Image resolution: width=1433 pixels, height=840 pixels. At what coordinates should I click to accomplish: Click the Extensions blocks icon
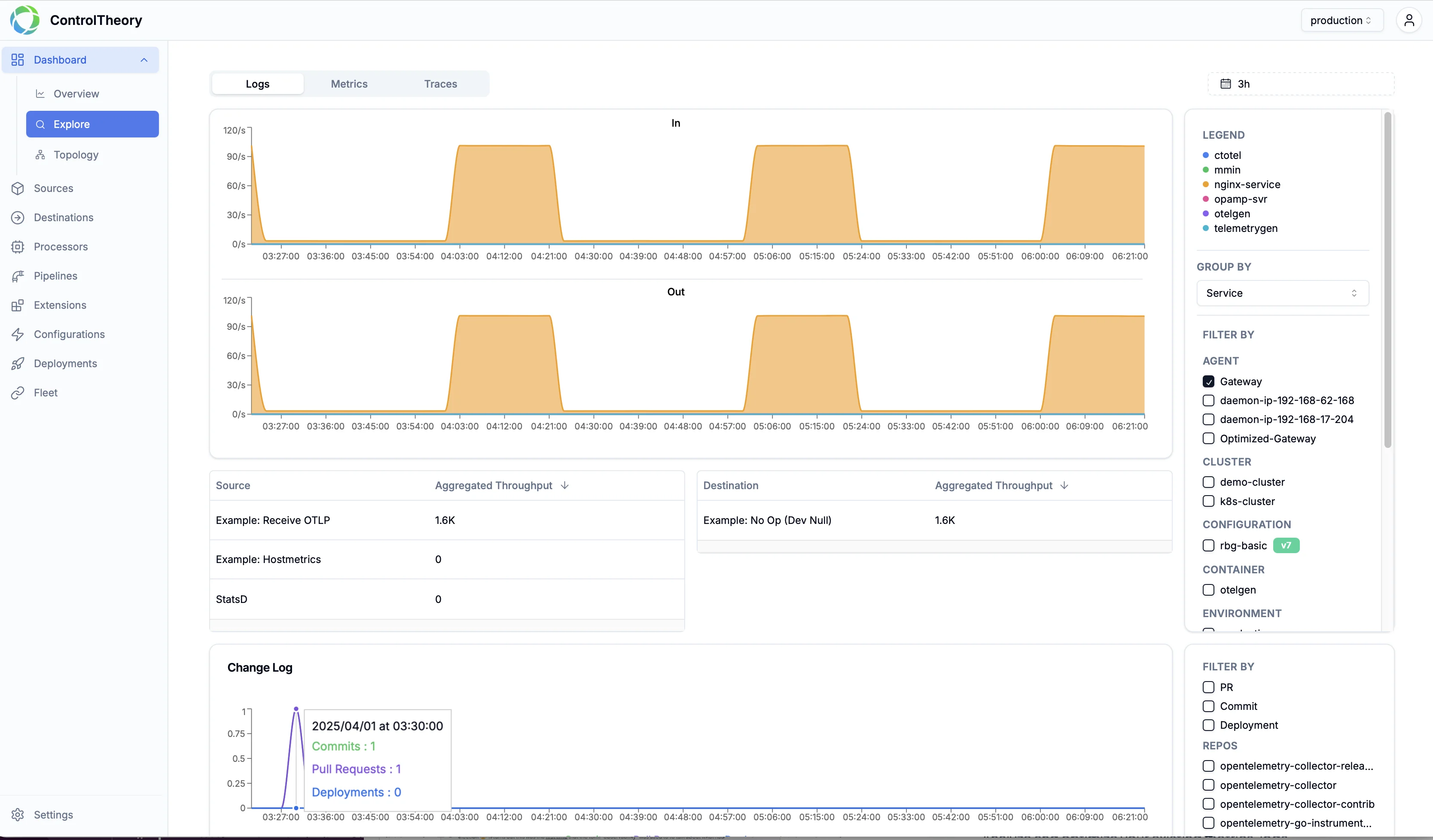tap(18, 305)
